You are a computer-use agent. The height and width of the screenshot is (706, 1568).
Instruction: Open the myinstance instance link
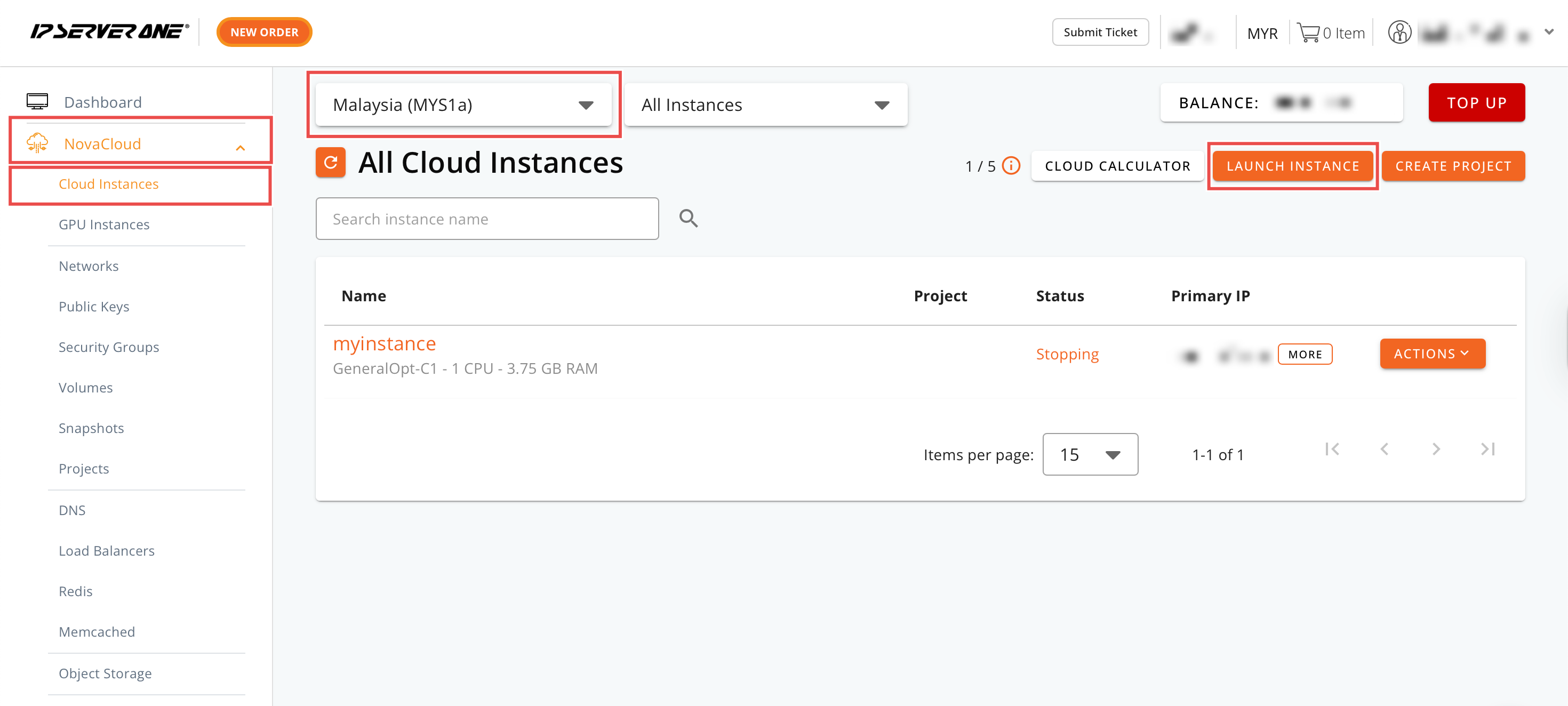click(384, 343)
